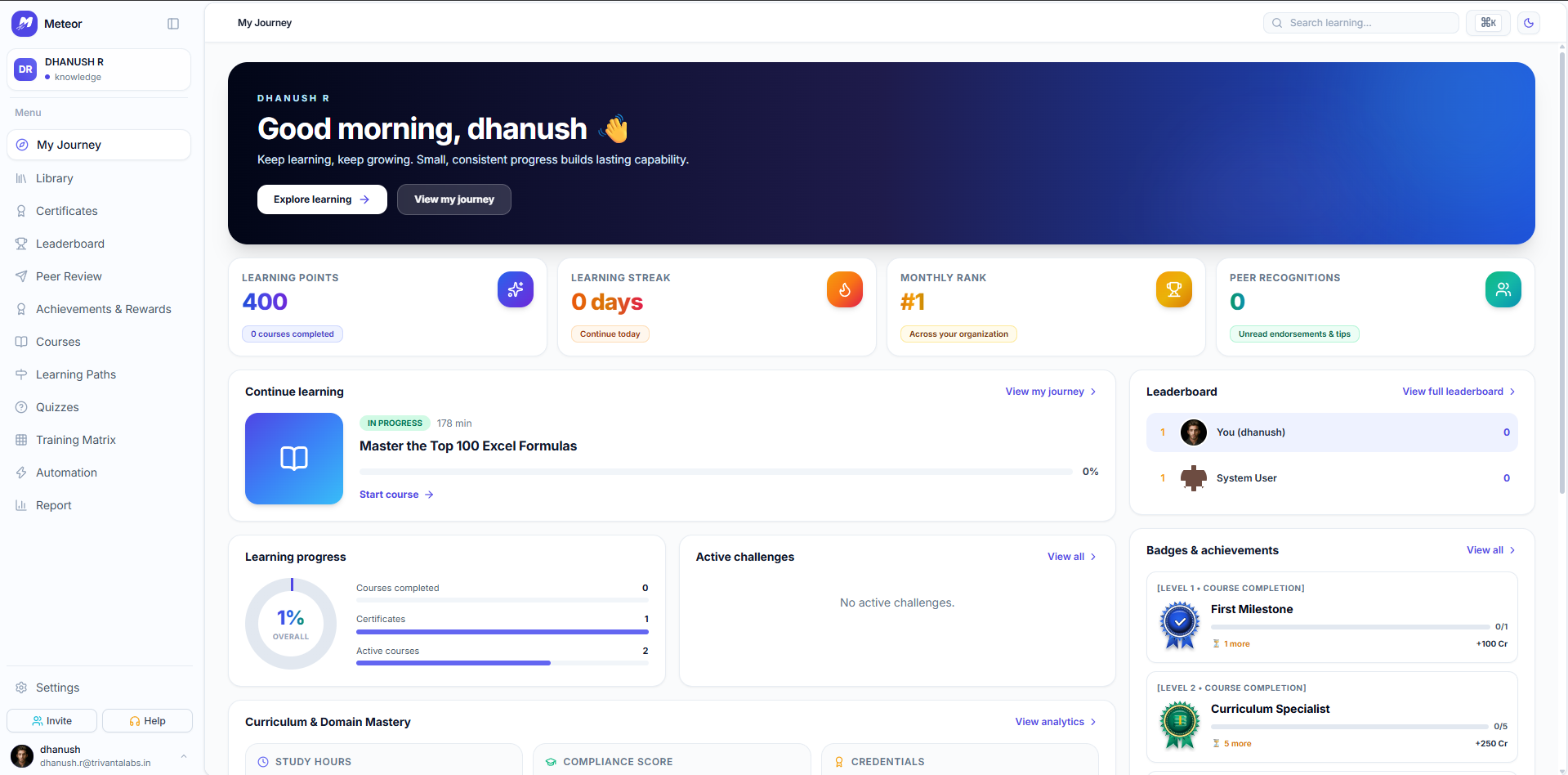This screenshot has width=1568, height=775.
Task: Click the Report chart icon
Action: pos(21,505)
